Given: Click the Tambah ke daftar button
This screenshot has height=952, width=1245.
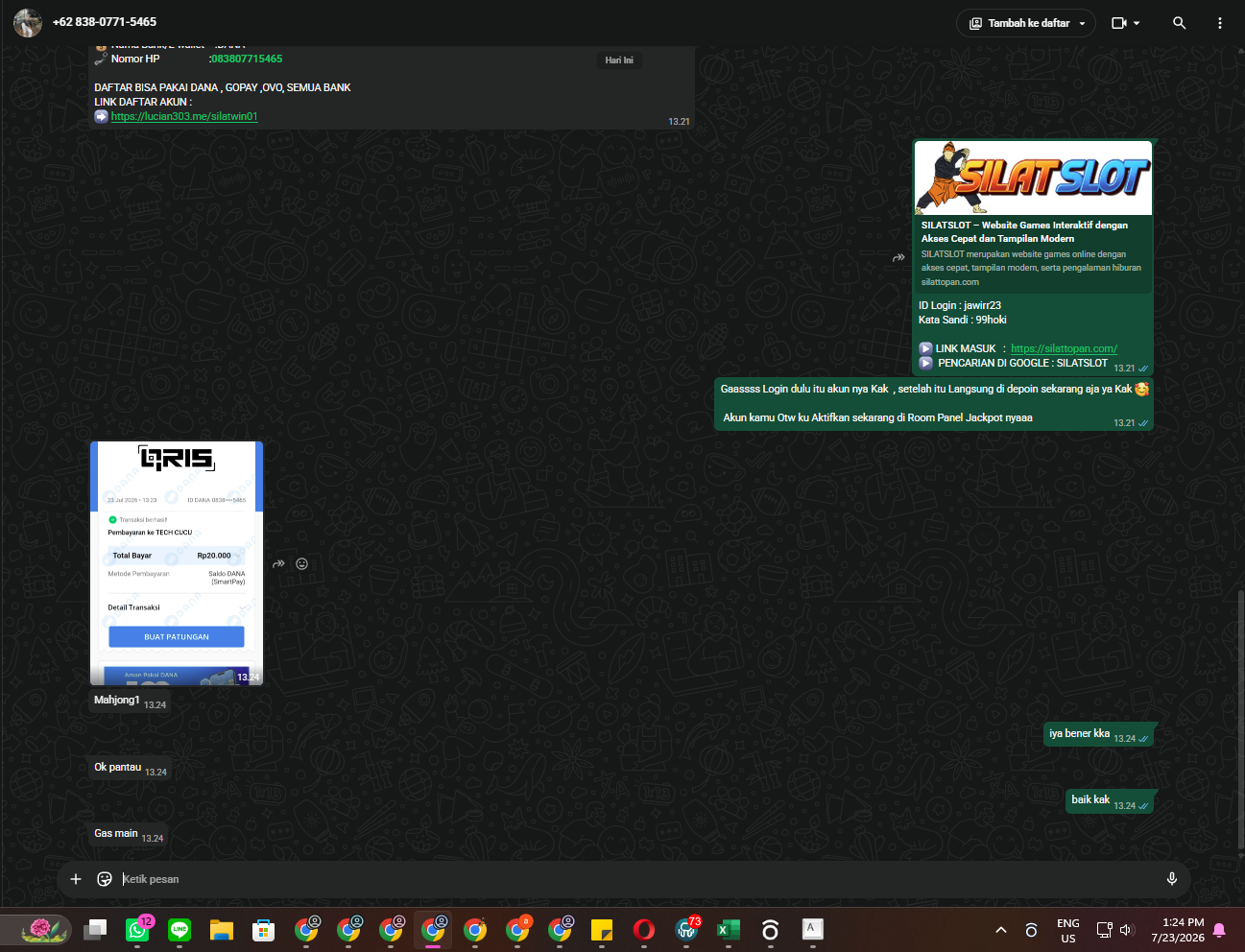Looking at the screenshot, I should pyautogui.click(x=1025, y=23).
